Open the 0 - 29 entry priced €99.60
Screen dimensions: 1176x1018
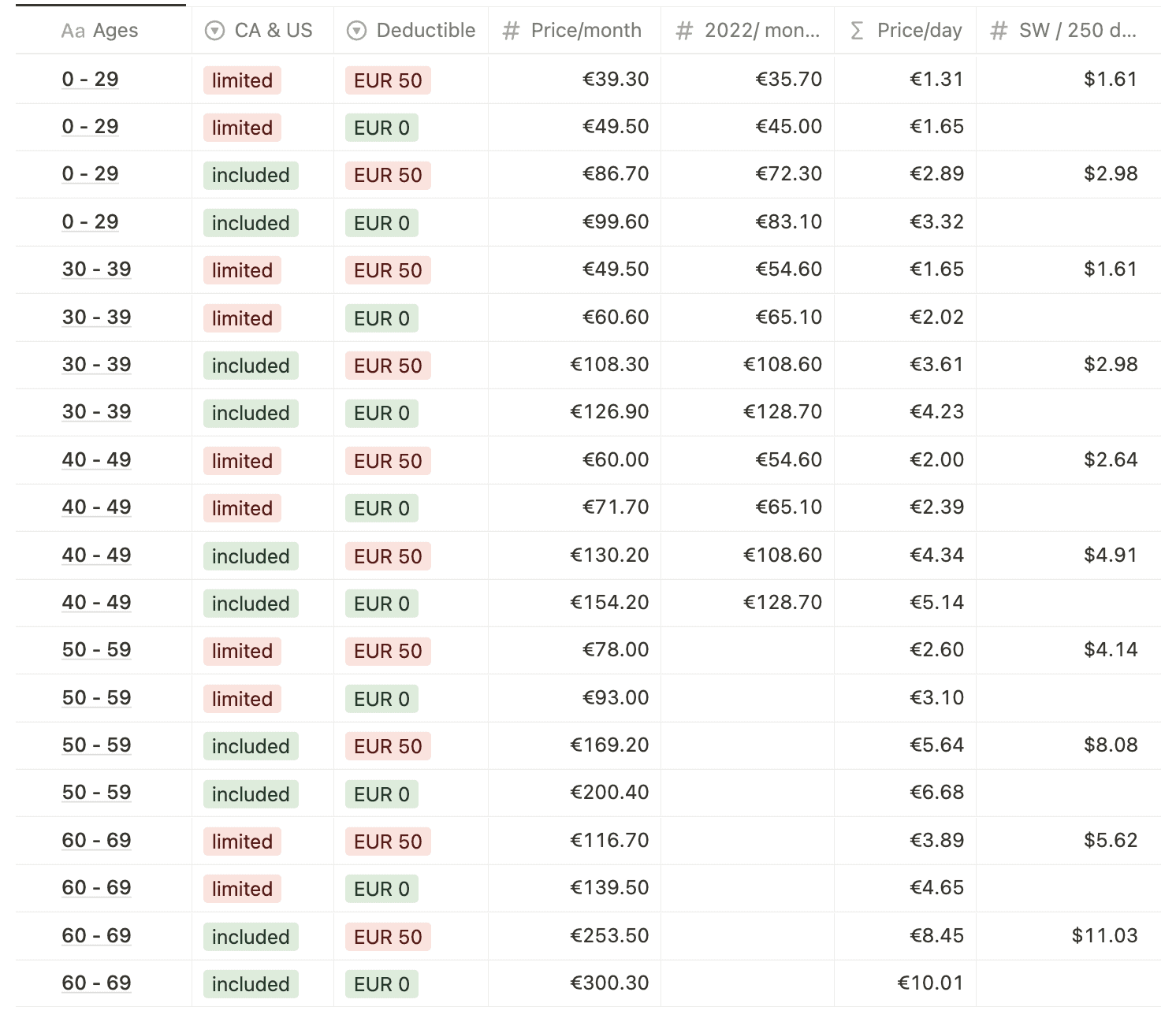click(90, 222)
